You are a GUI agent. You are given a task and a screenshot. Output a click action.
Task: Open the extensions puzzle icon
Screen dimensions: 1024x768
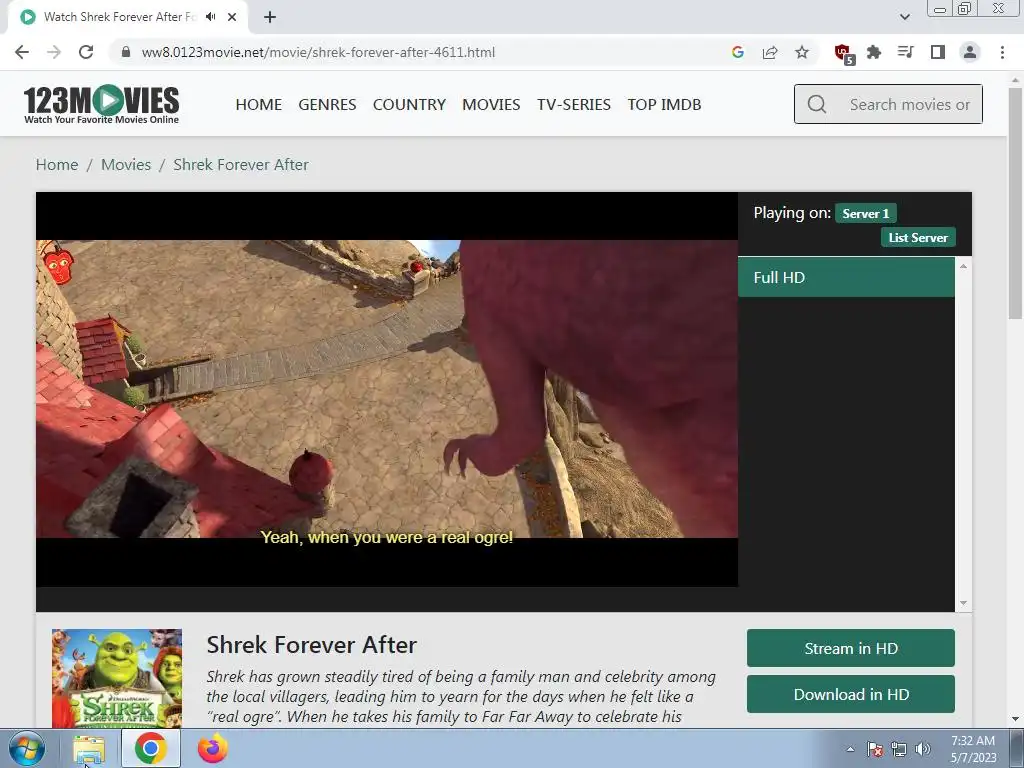point(874,52)
